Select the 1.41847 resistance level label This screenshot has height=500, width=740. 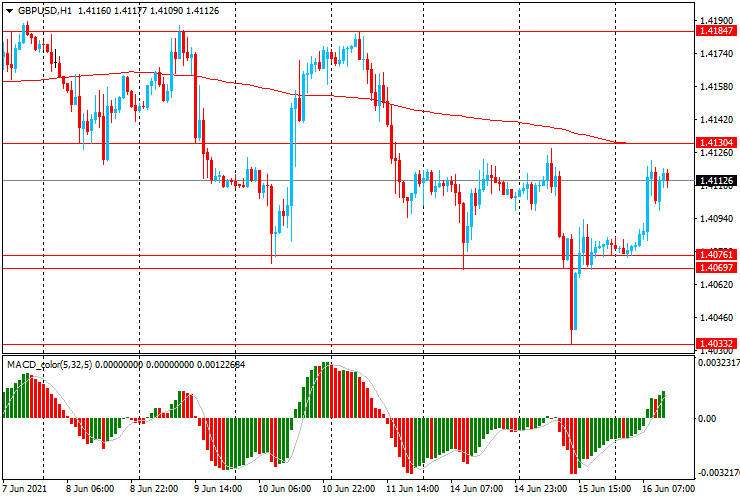click(x=716, y=31)
